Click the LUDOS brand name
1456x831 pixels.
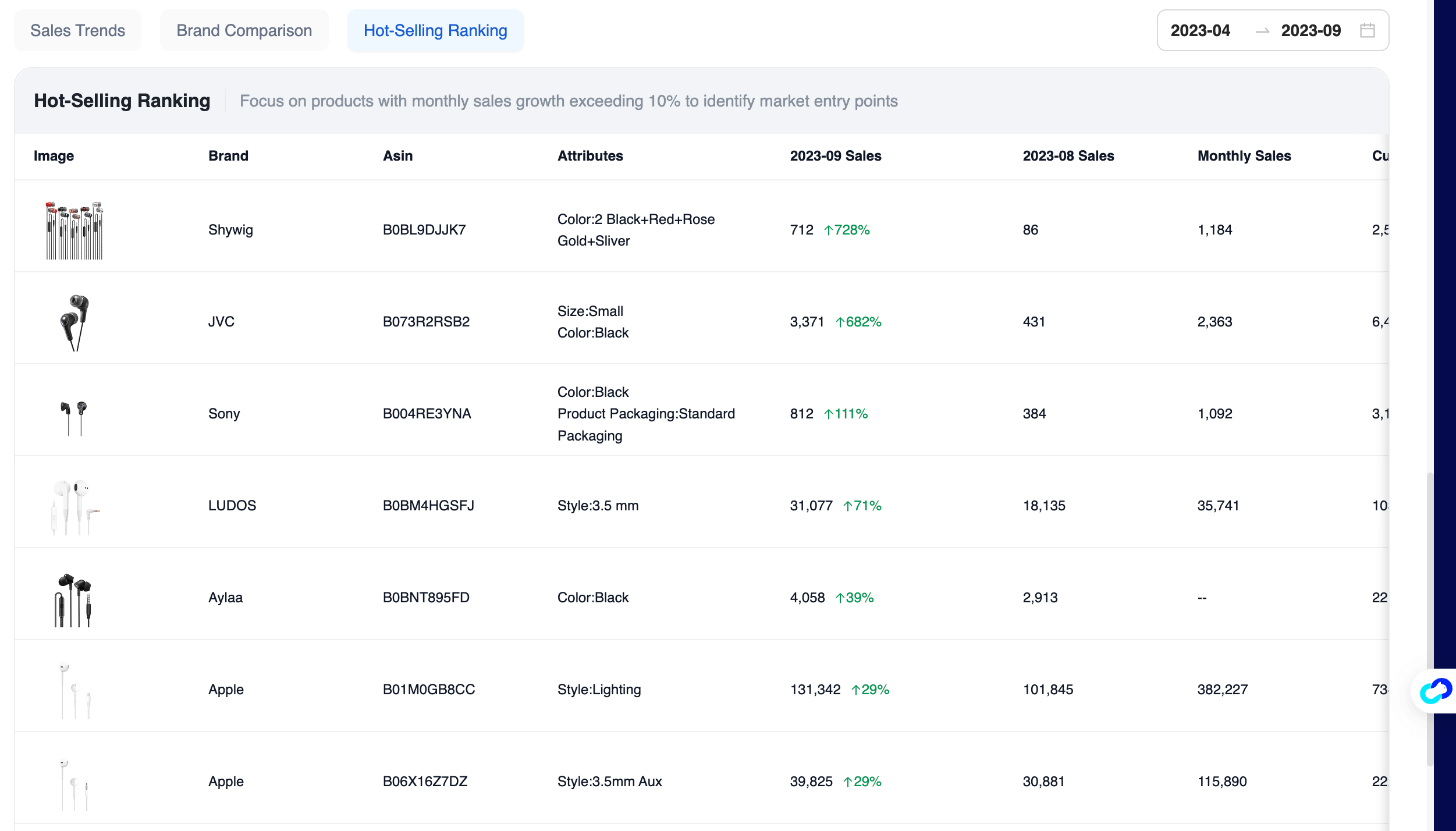[232, 506]
